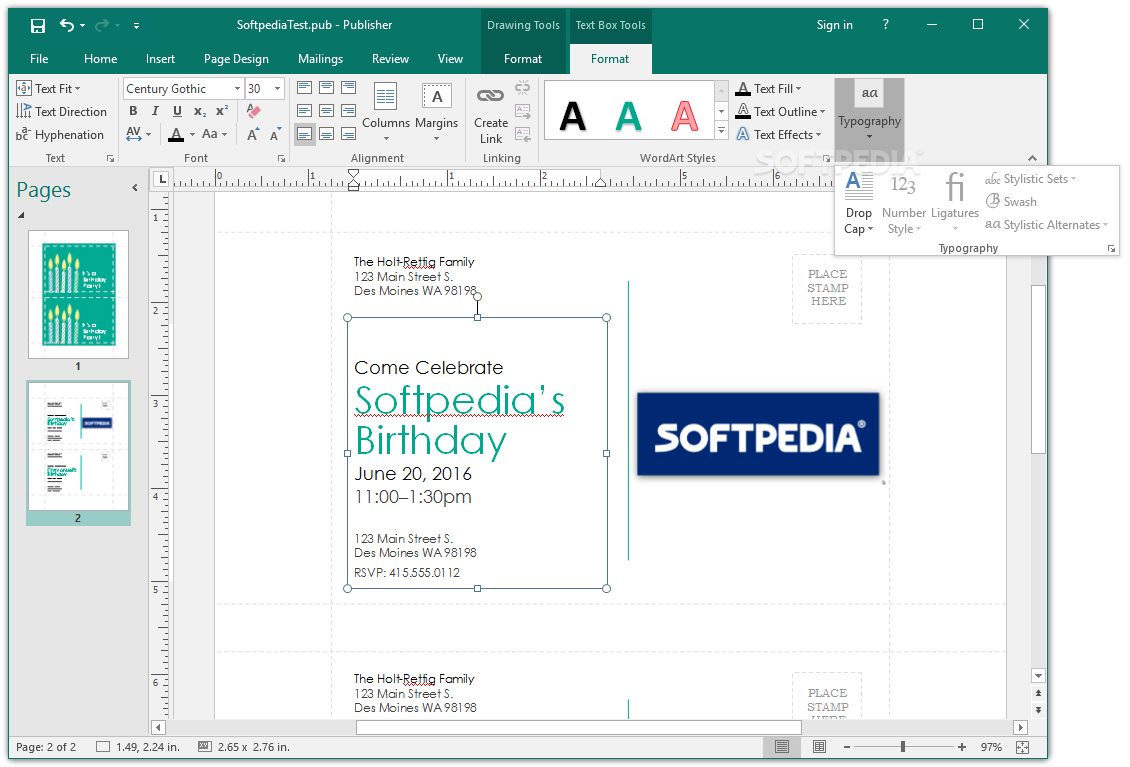Screen dimensions: 1130x767
Task: Open Ligatures menu
Action: [955, 203]
